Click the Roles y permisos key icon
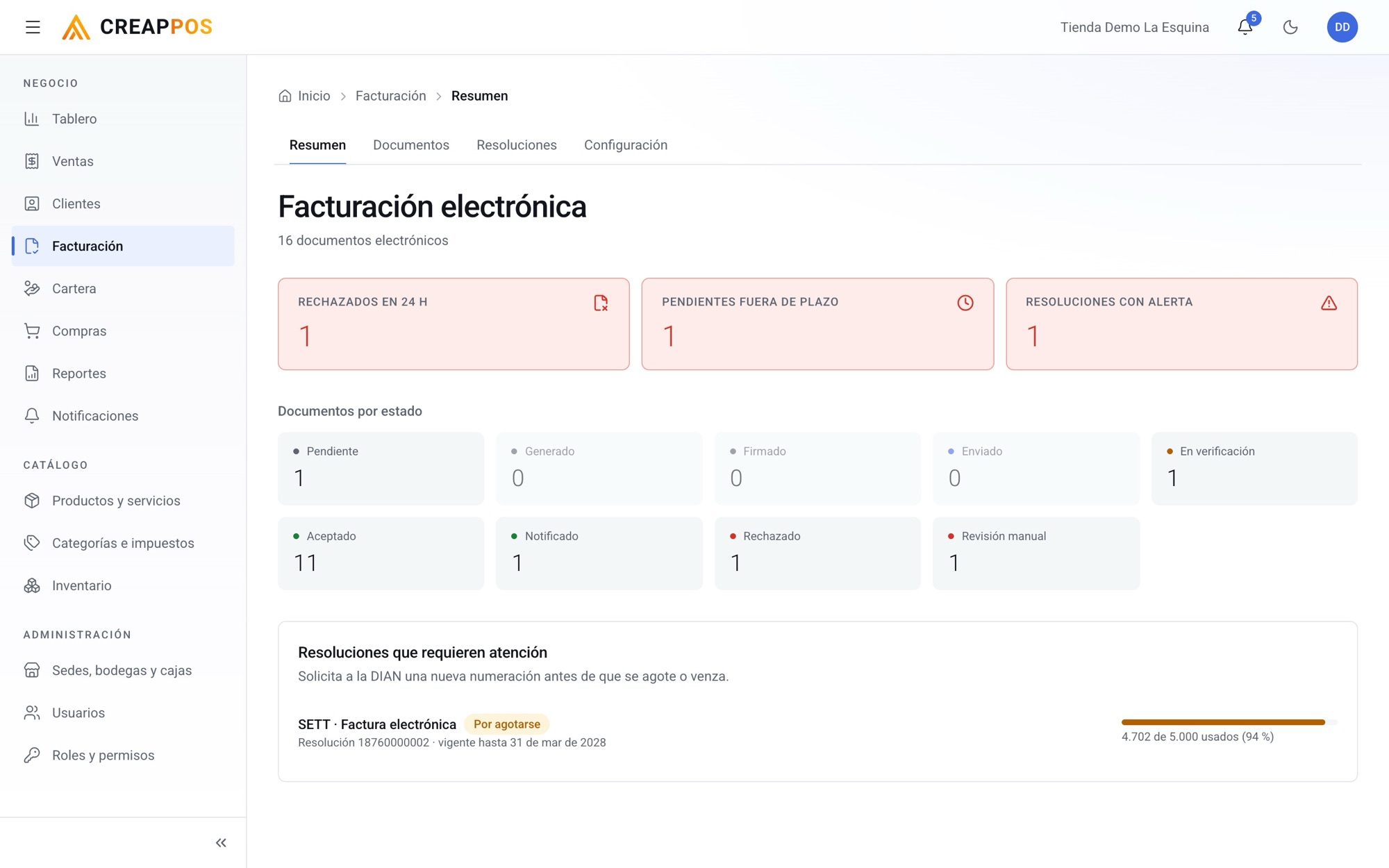Viewport: 1389px width, 868px height. point(32,755)
